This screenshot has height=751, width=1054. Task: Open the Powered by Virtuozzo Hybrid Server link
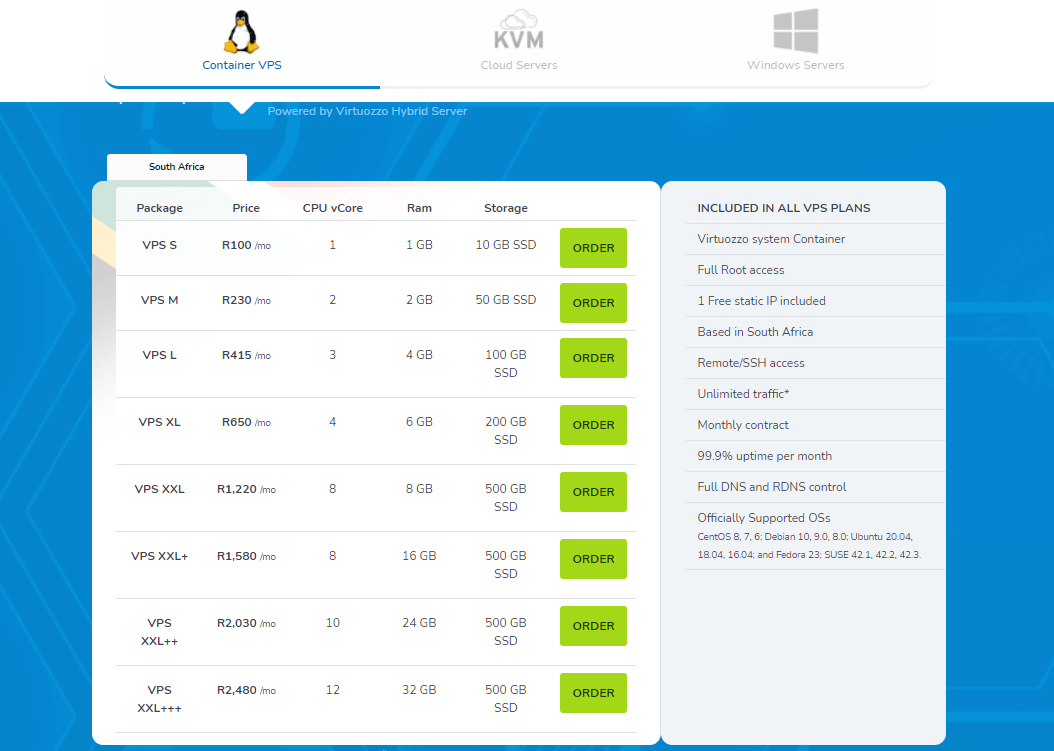[366, 111]
